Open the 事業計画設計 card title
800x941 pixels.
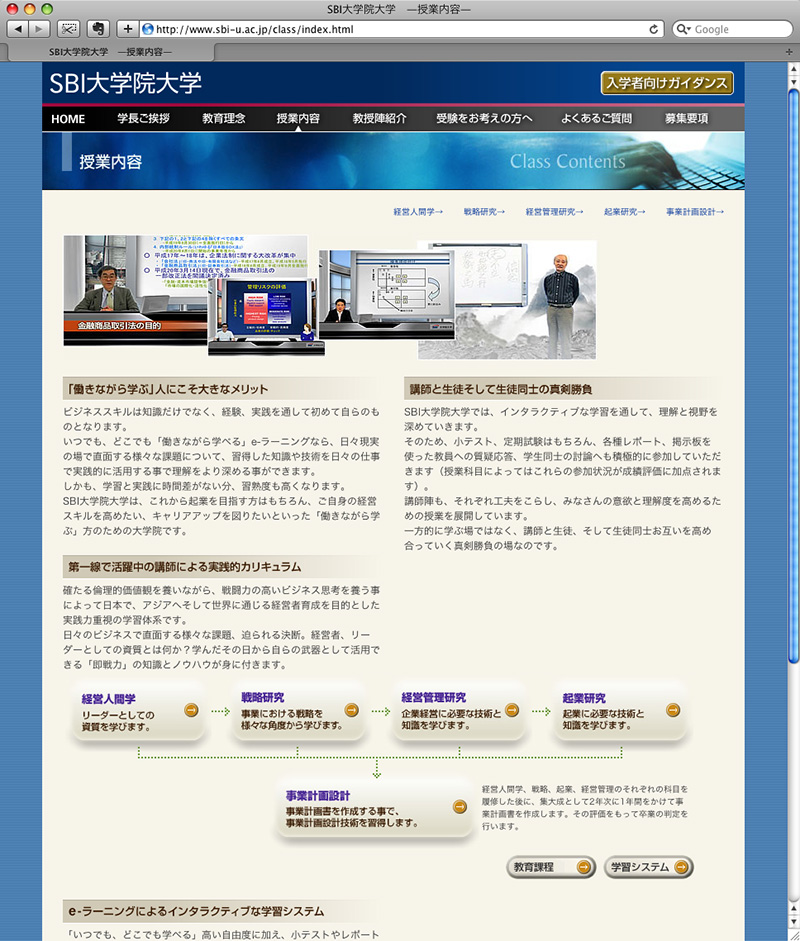click(317, 796)
